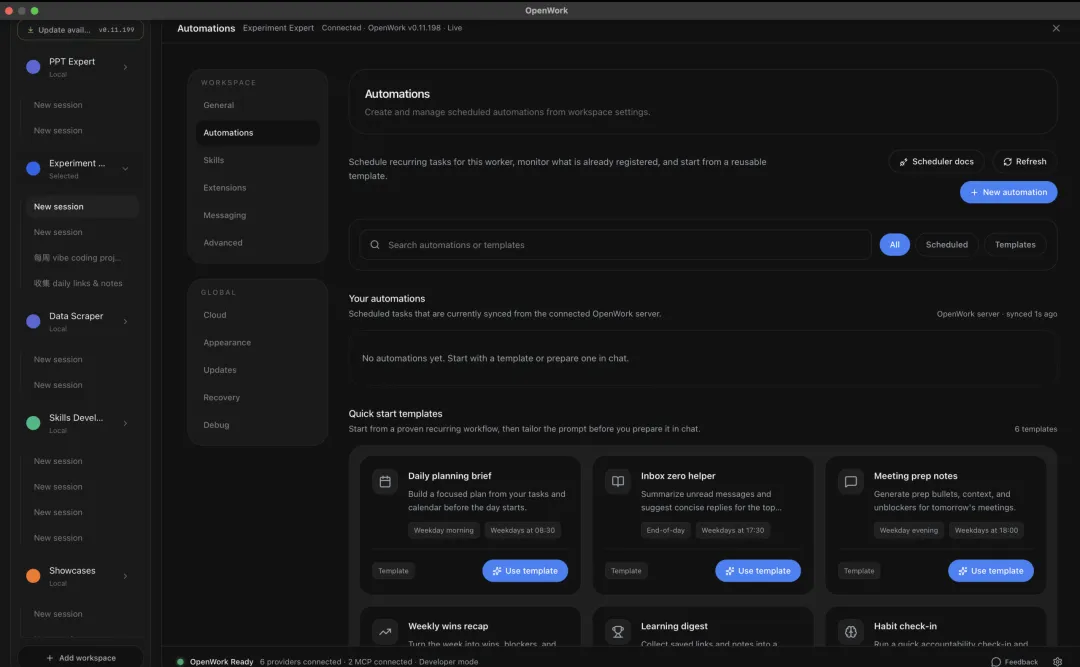The width and height of the screenshot is (1080, 667).
Task: Open the vibe coding proj... session
Action: (x=82, y=258)
